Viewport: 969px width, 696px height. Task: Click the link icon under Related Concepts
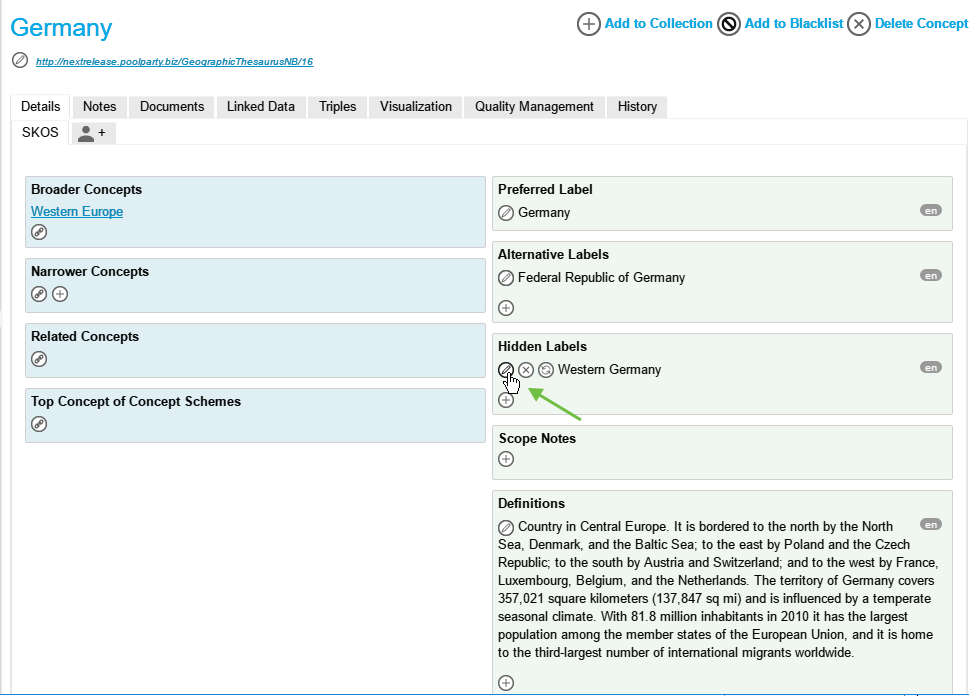click(39, 359)
